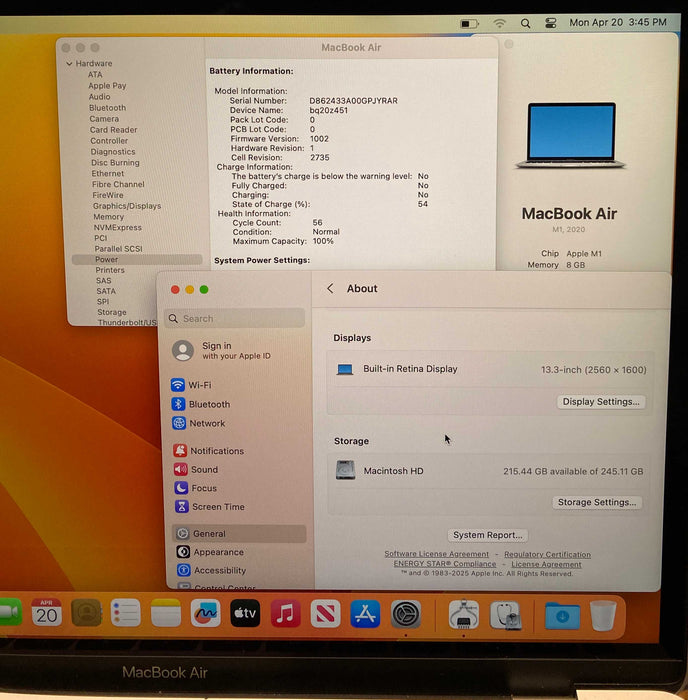Open the Regulatory Certification link
Viewport: 688px width, 700px height.
point(547,554)
